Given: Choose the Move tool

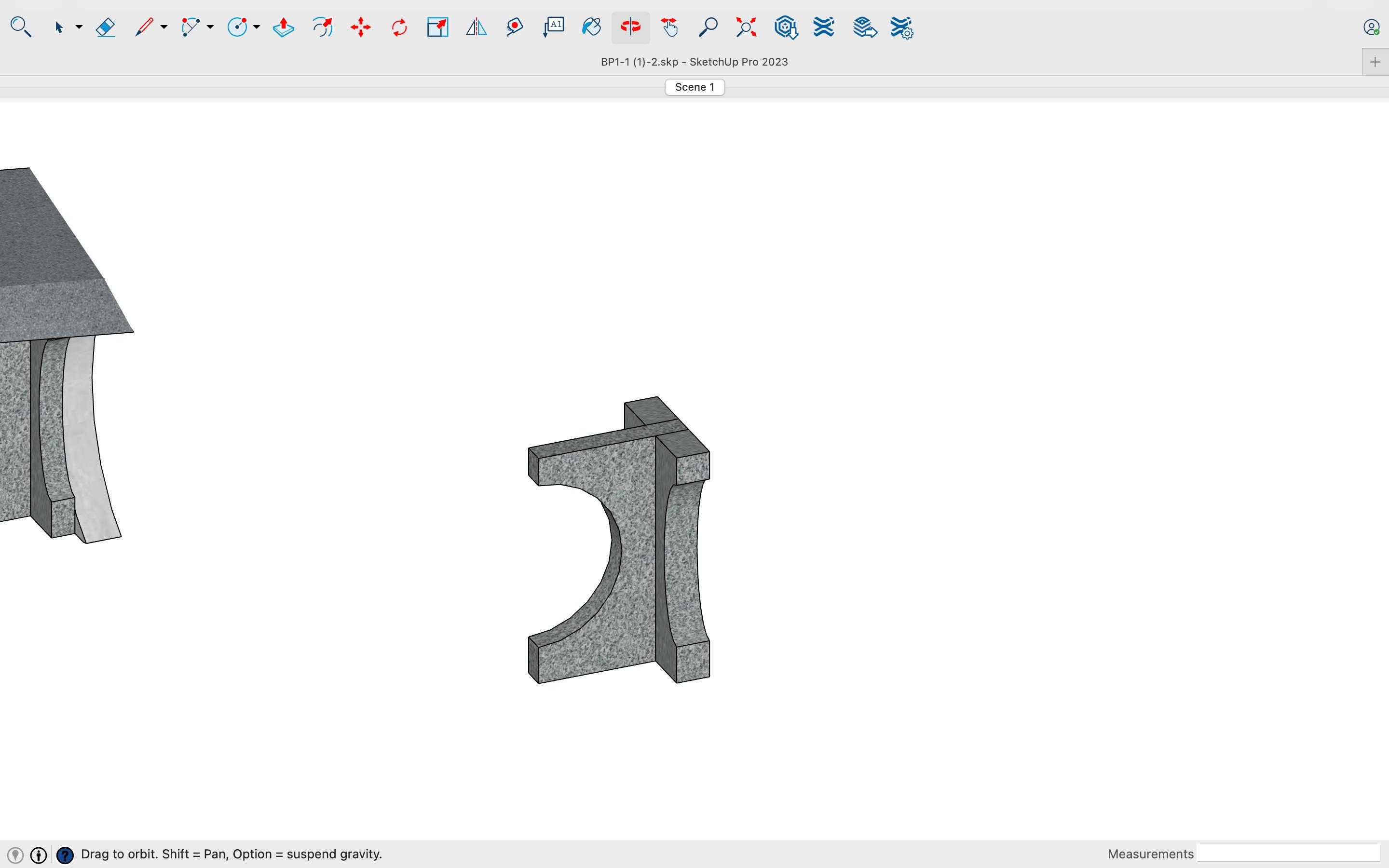Looking at the screenshot, I should coord(360,27).
